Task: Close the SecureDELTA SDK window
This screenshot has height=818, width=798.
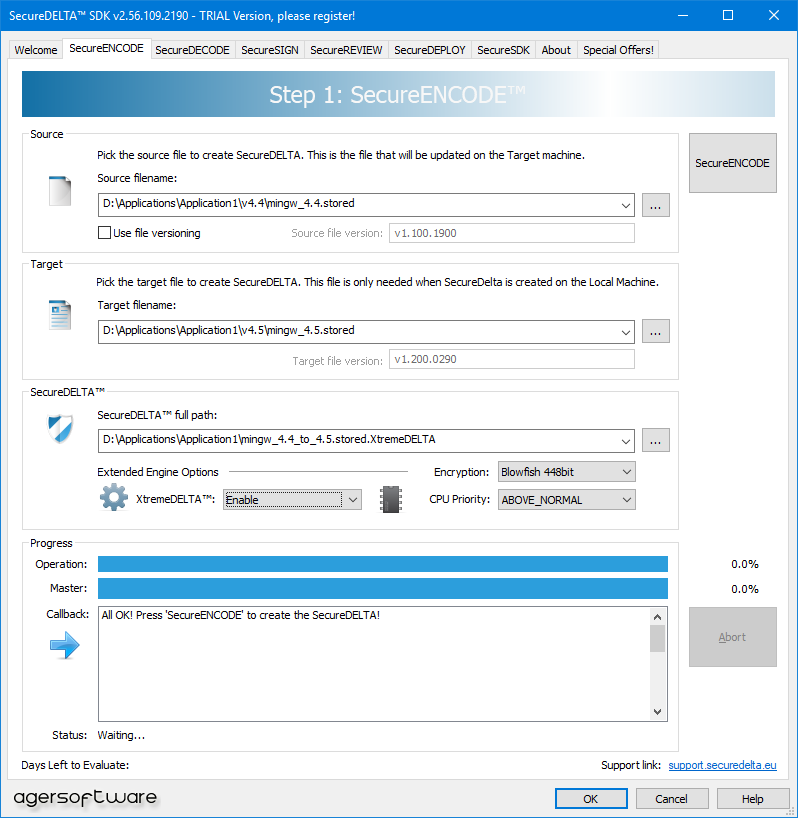Action: (774, 15)
